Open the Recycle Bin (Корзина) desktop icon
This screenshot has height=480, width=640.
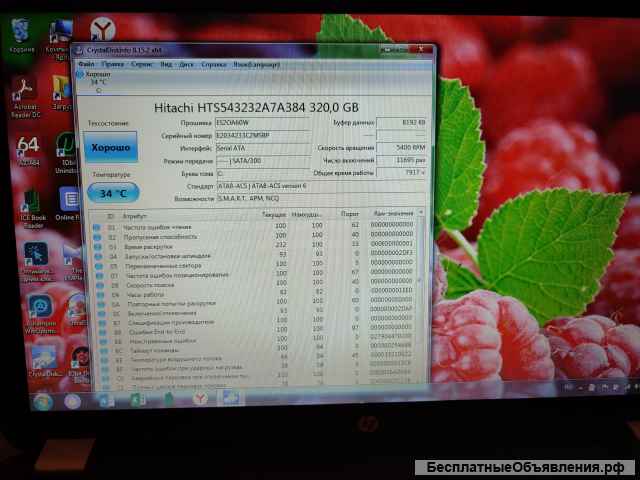tap(20, 35)
